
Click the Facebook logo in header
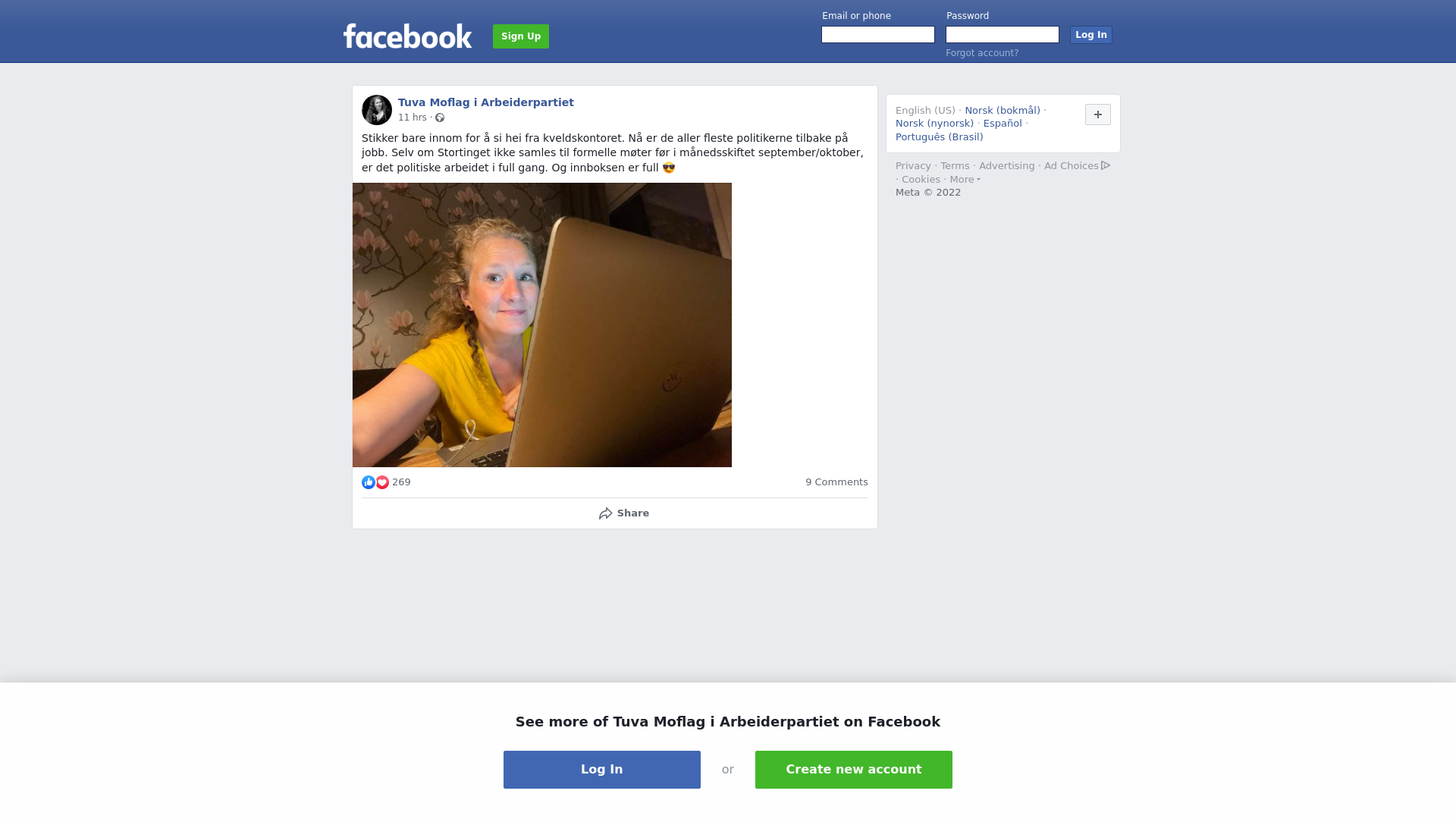click(407, 36)
